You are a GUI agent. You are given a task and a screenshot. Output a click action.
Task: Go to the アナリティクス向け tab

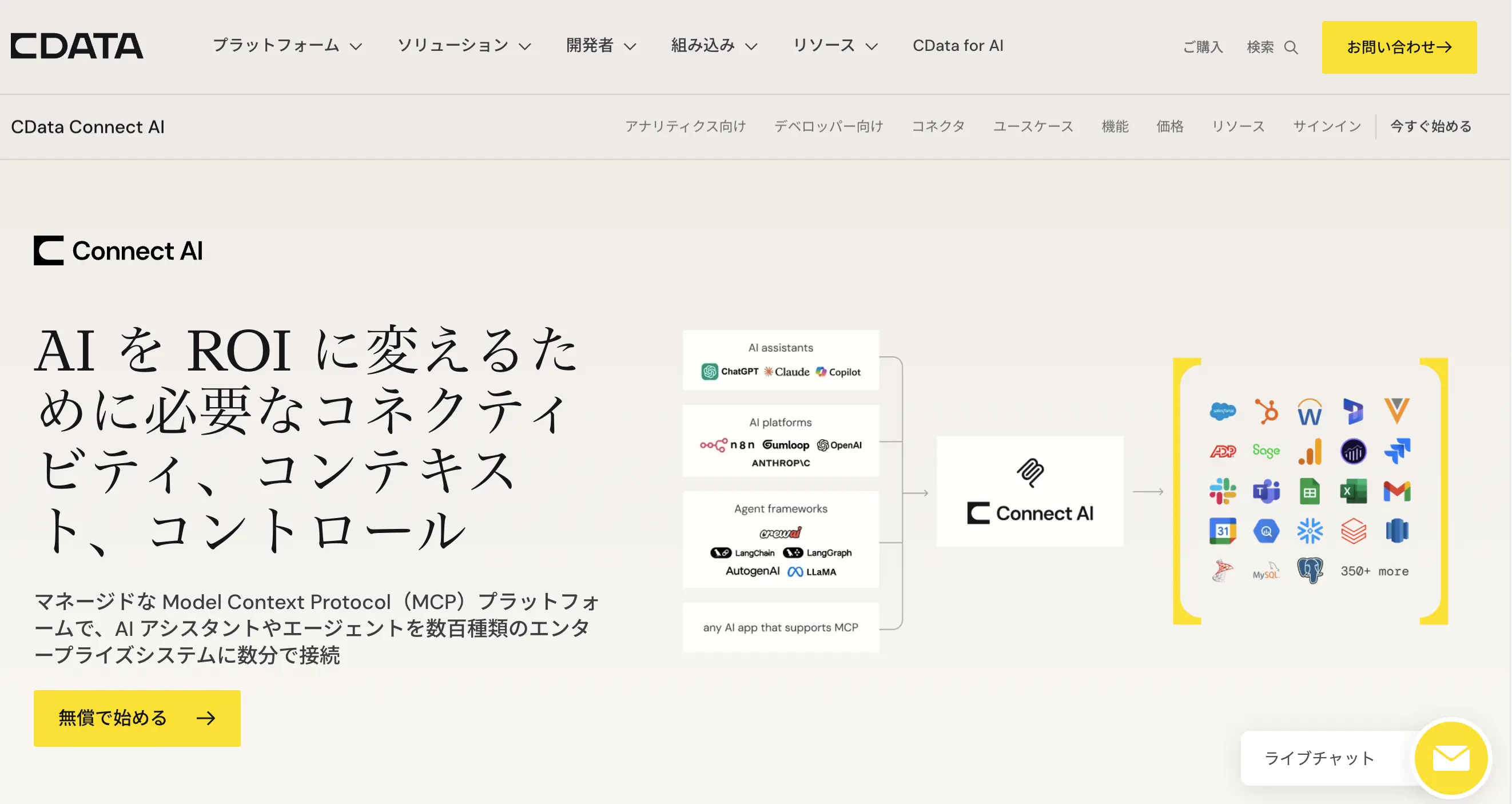coord(685,126)
